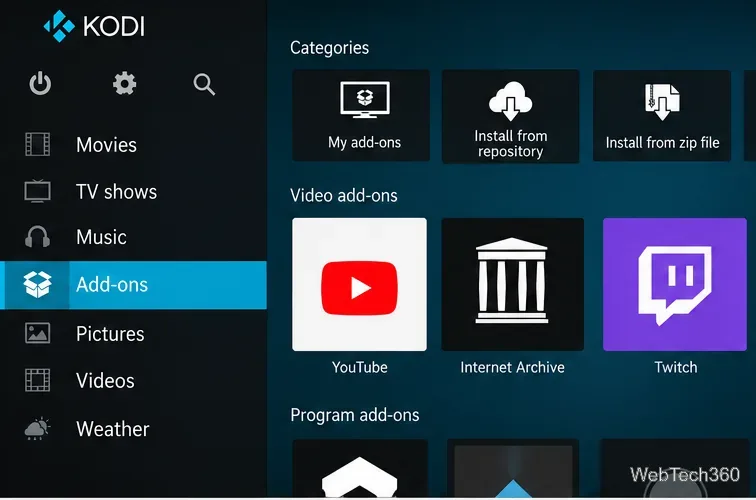Click the Twitch label text

coord(675,367)
